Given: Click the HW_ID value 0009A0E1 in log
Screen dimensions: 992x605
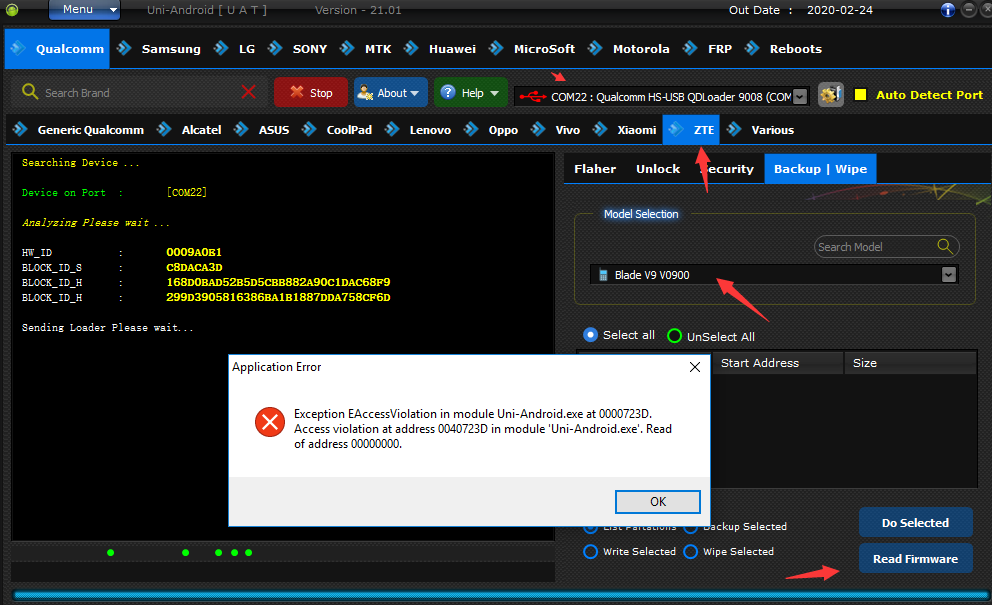Looking at the screenshot, I should click(x=194, y=253).
